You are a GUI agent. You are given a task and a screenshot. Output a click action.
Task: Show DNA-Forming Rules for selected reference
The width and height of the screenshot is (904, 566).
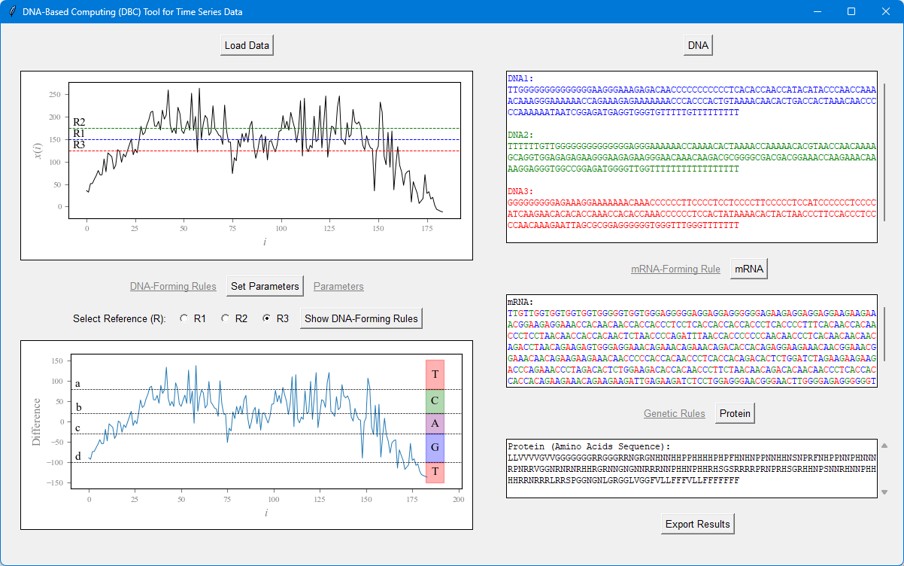tap(361, 319)
